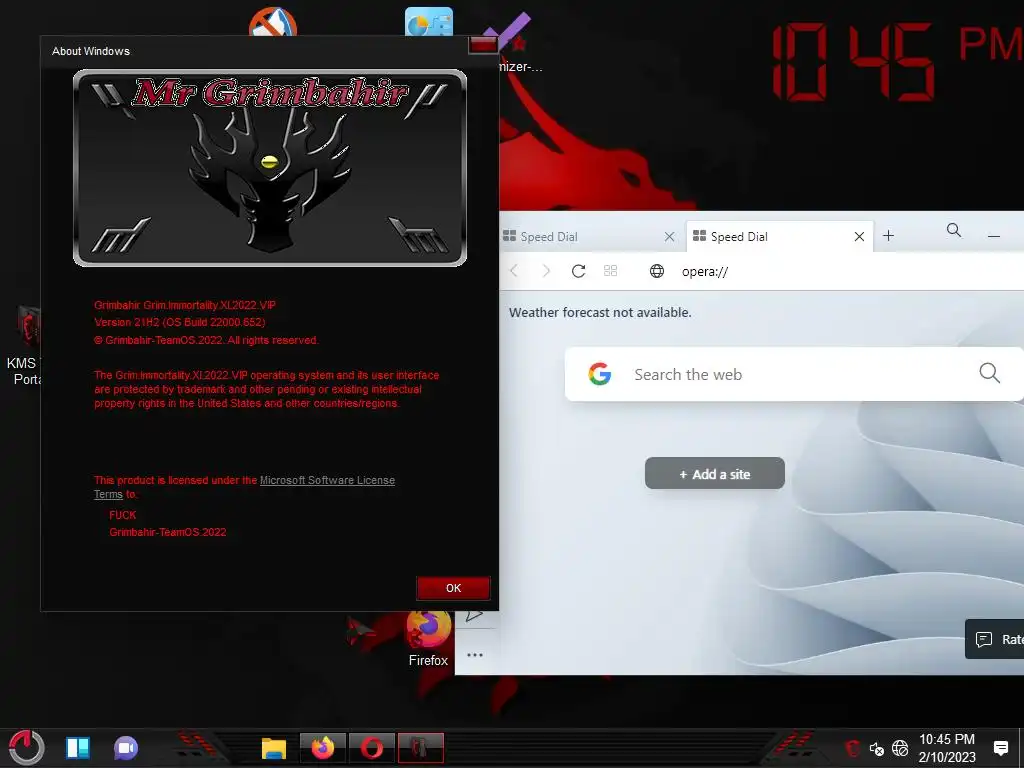Close the first Speed Dial tab
This screenshot has width=1024, height=768.
(x=669, y=236)
